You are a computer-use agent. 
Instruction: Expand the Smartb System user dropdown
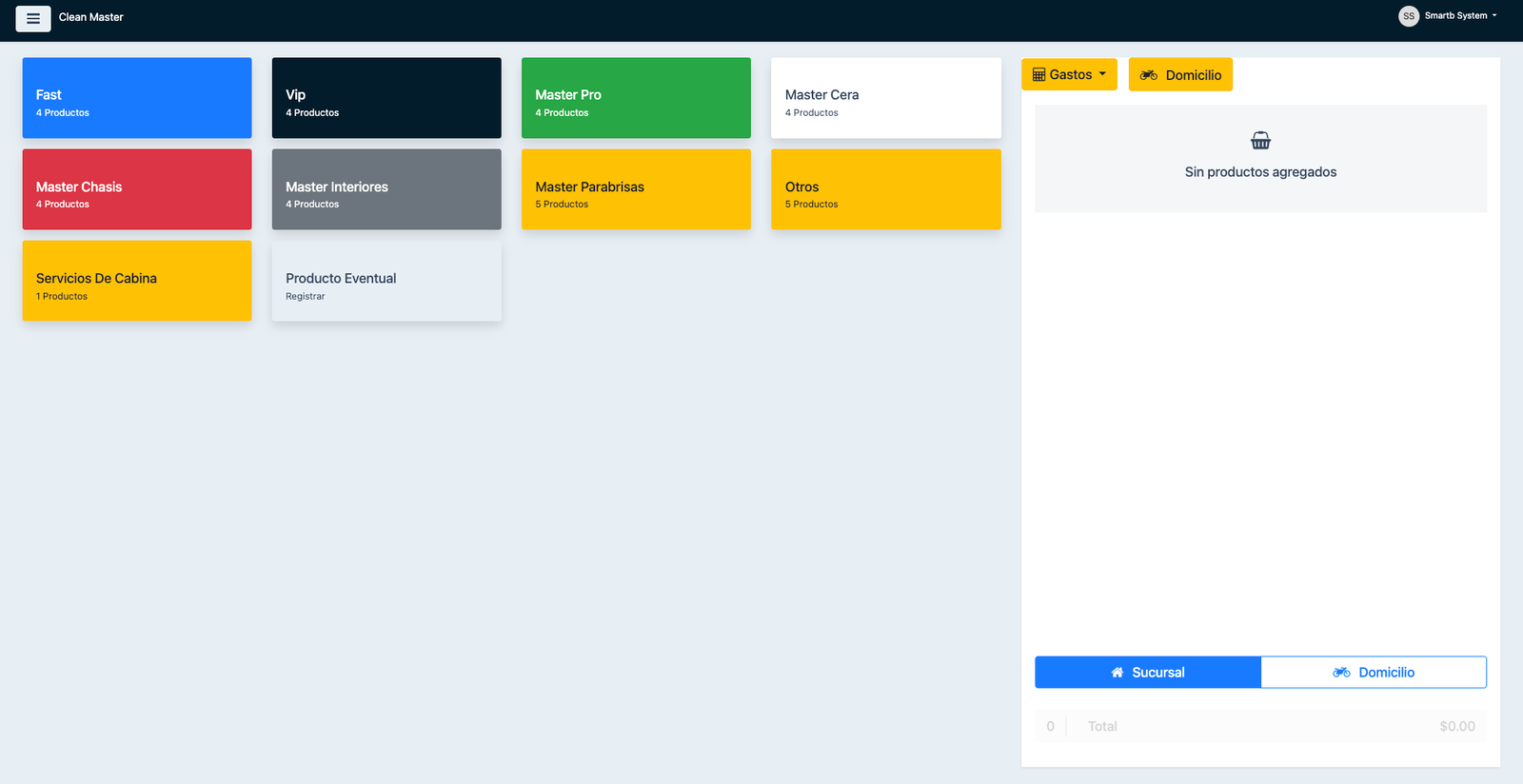pyautogui.click(x=1461, y=16)
